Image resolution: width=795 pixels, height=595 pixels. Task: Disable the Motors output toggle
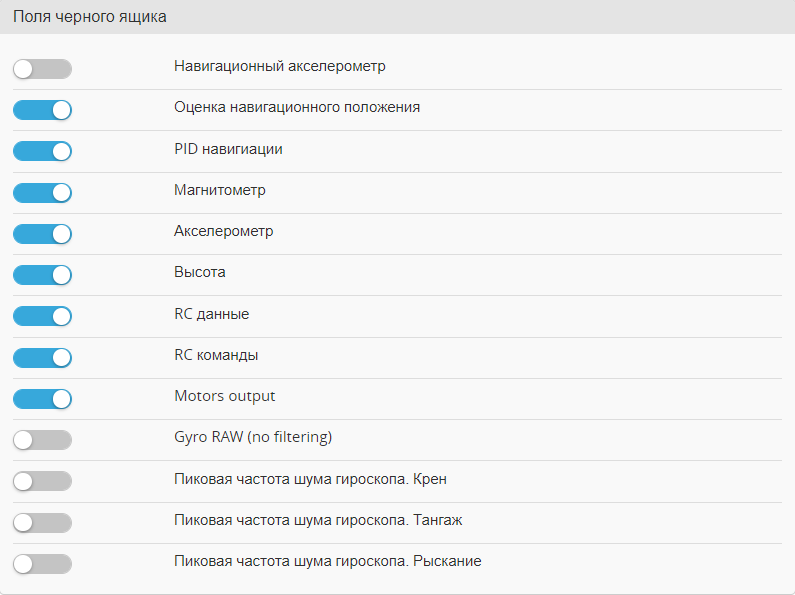pos(42,399)
